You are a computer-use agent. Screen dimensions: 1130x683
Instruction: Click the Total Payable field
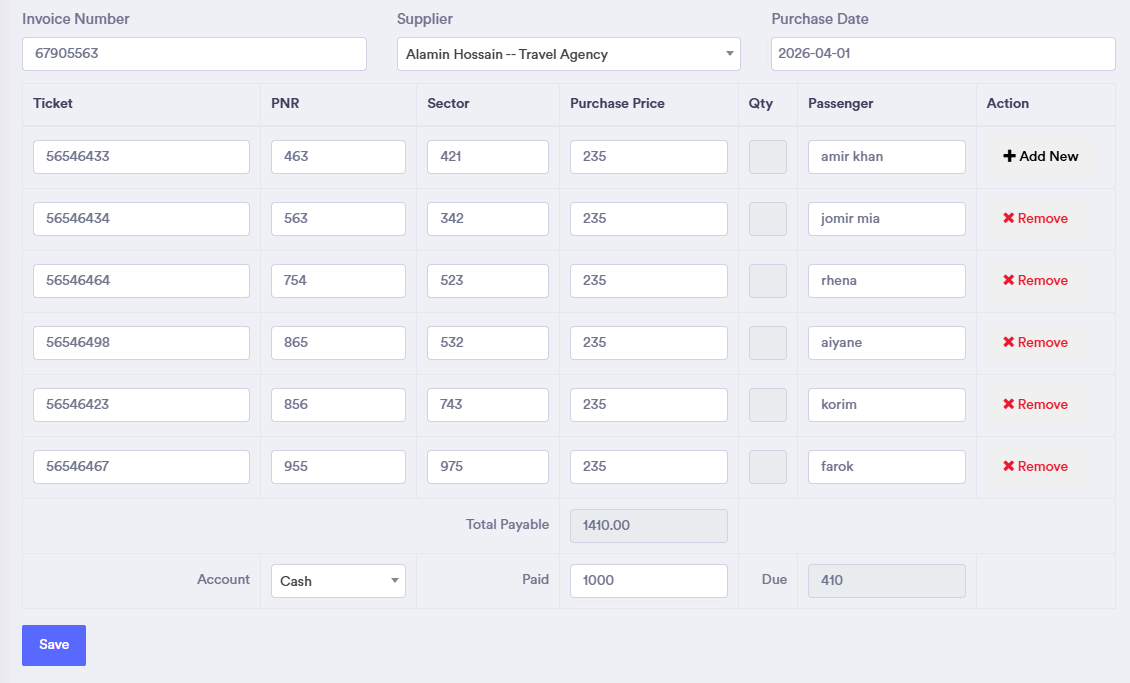click(x=648, y=526)
